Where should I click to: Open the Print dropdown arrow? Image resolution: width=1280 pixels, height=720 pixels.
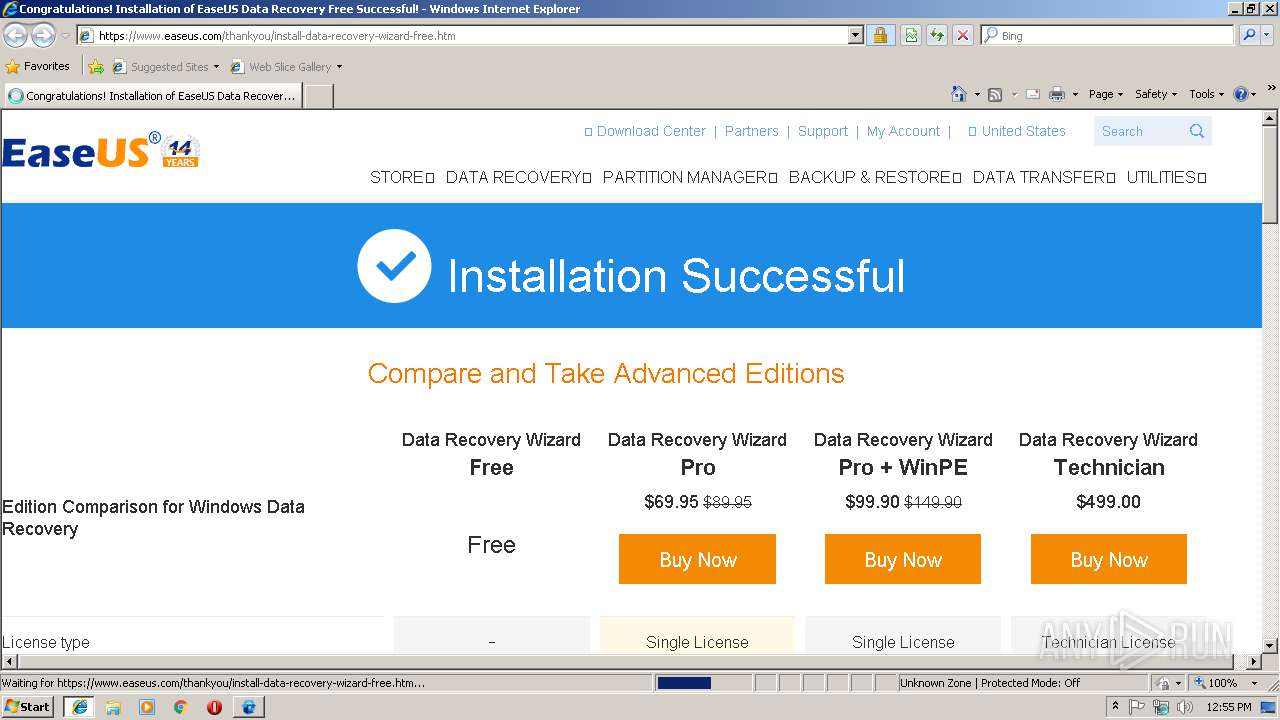(x=1075, y=94)
